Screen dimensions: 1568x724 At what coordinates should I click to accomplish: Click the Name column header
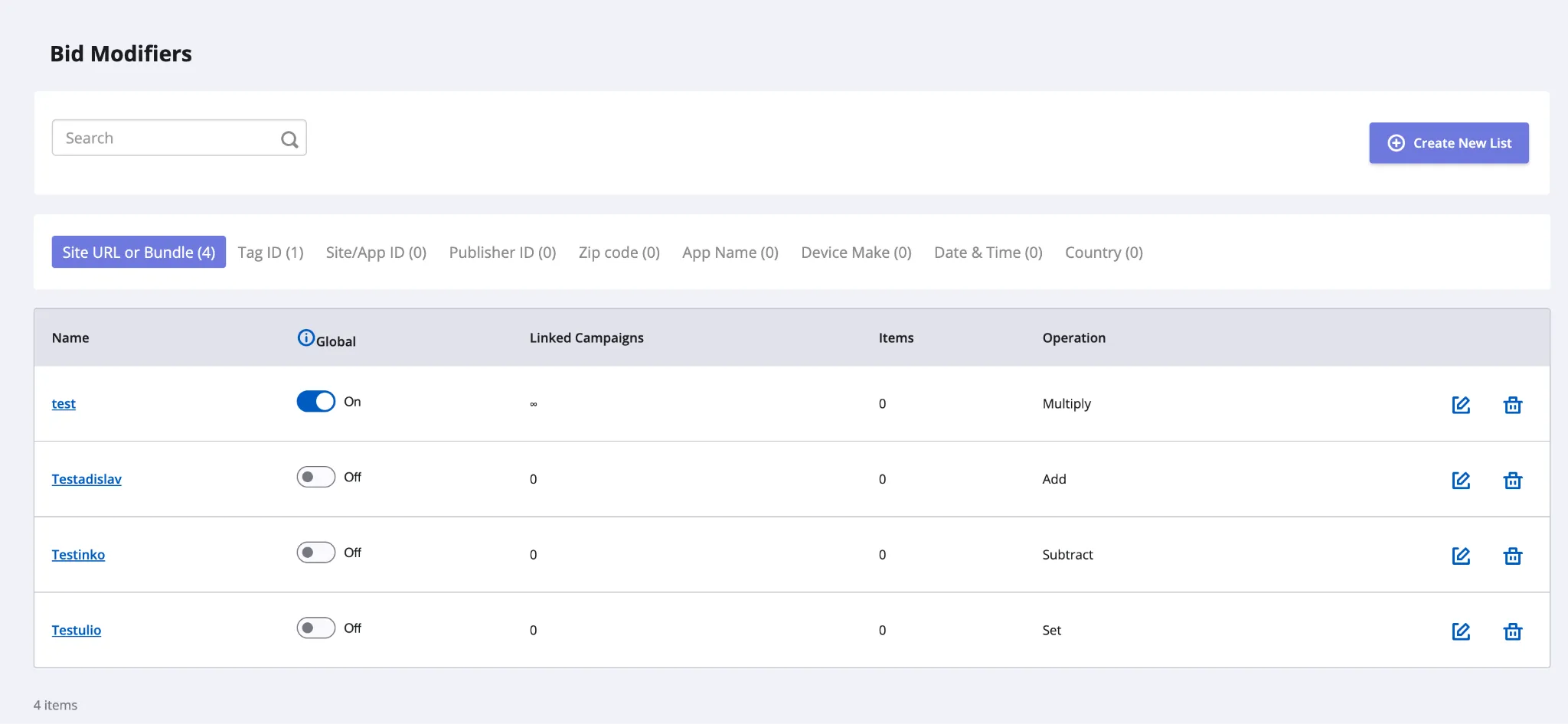pos(70,338)
